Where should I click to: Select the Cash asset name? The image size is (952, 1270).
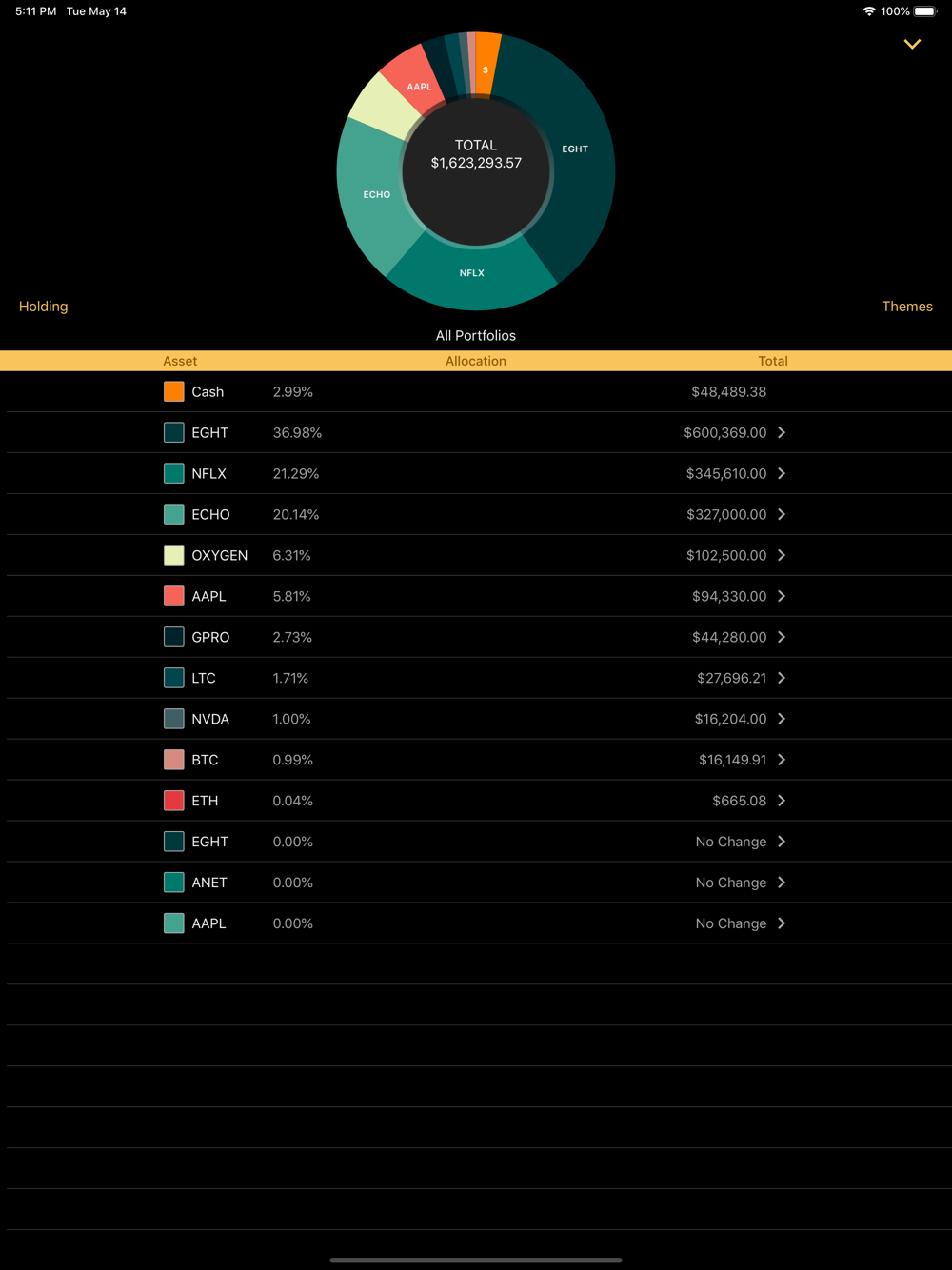coord(208,391)
